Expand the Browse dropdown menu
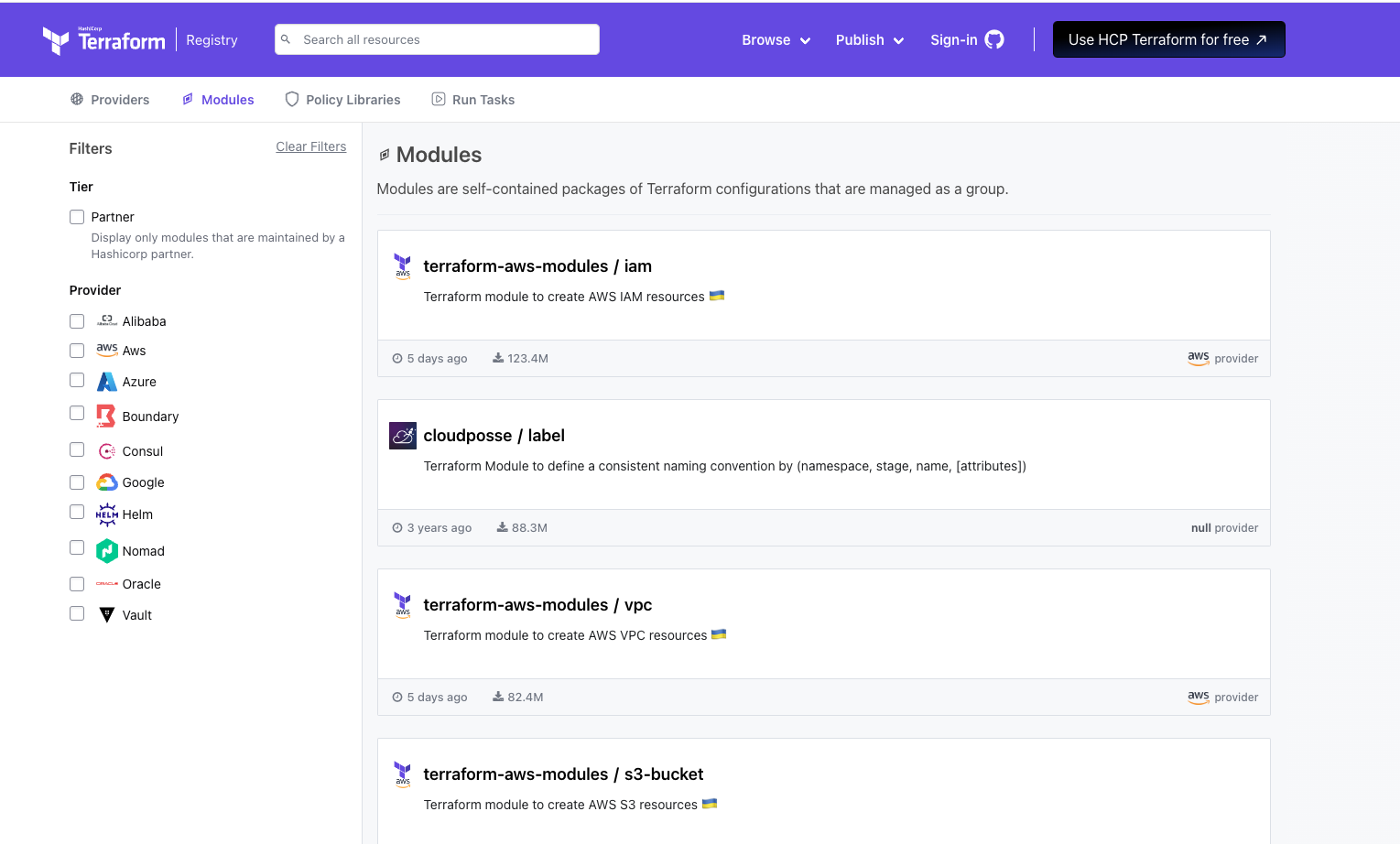This screenshot has height=844, width=1400. (x=776, y=39)
